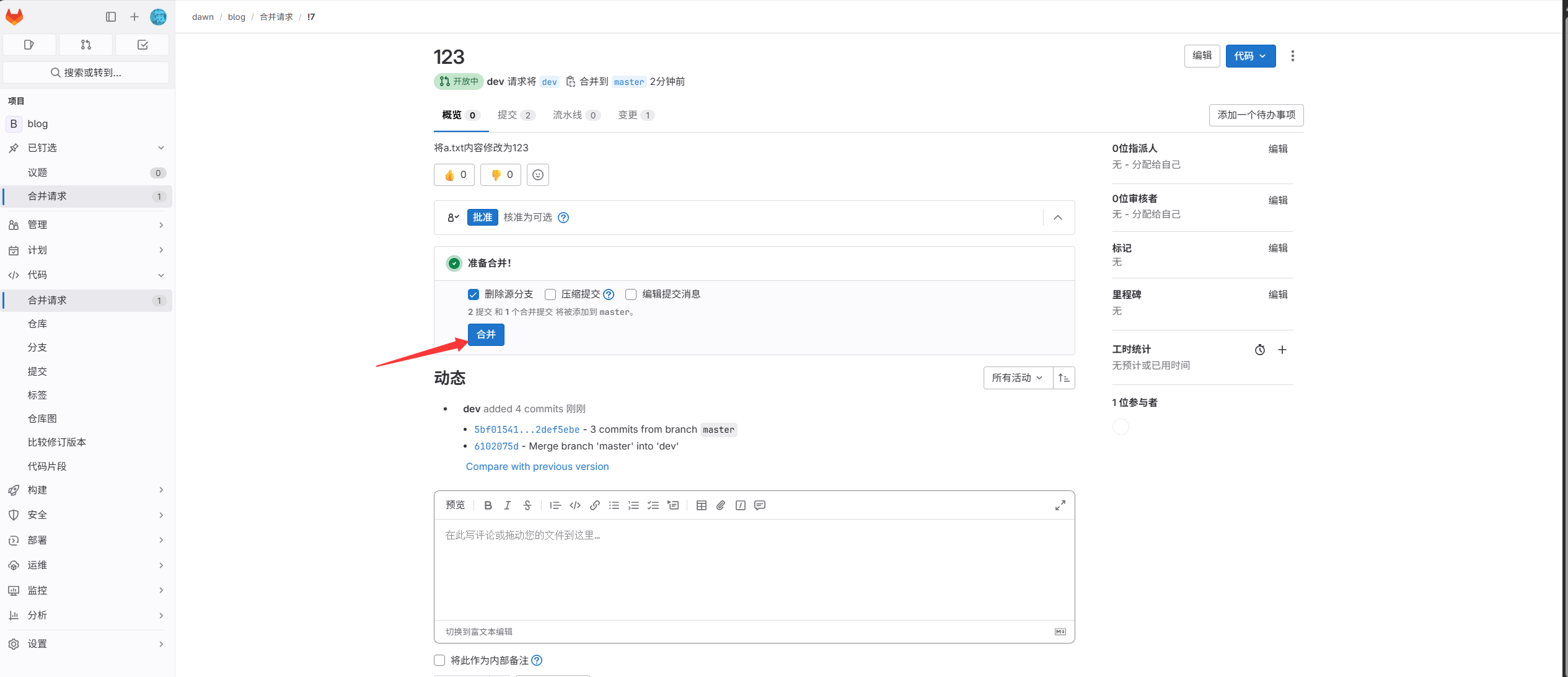The width and height of the screenshot is (1568, 677).
Task: Click the search or go to field
Action: click(x=86, y=73)
